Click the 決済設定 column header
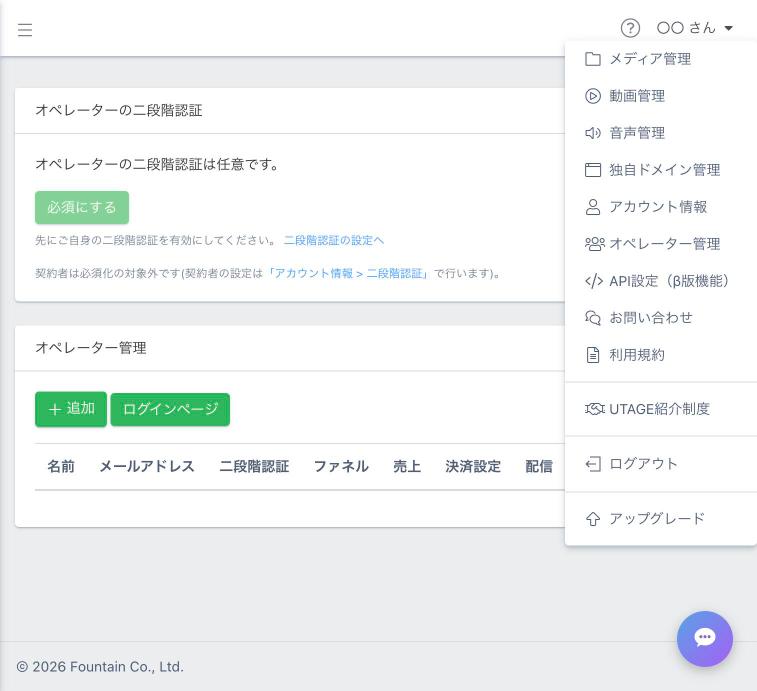Screen dimensions: 757x691 [473, 466]
